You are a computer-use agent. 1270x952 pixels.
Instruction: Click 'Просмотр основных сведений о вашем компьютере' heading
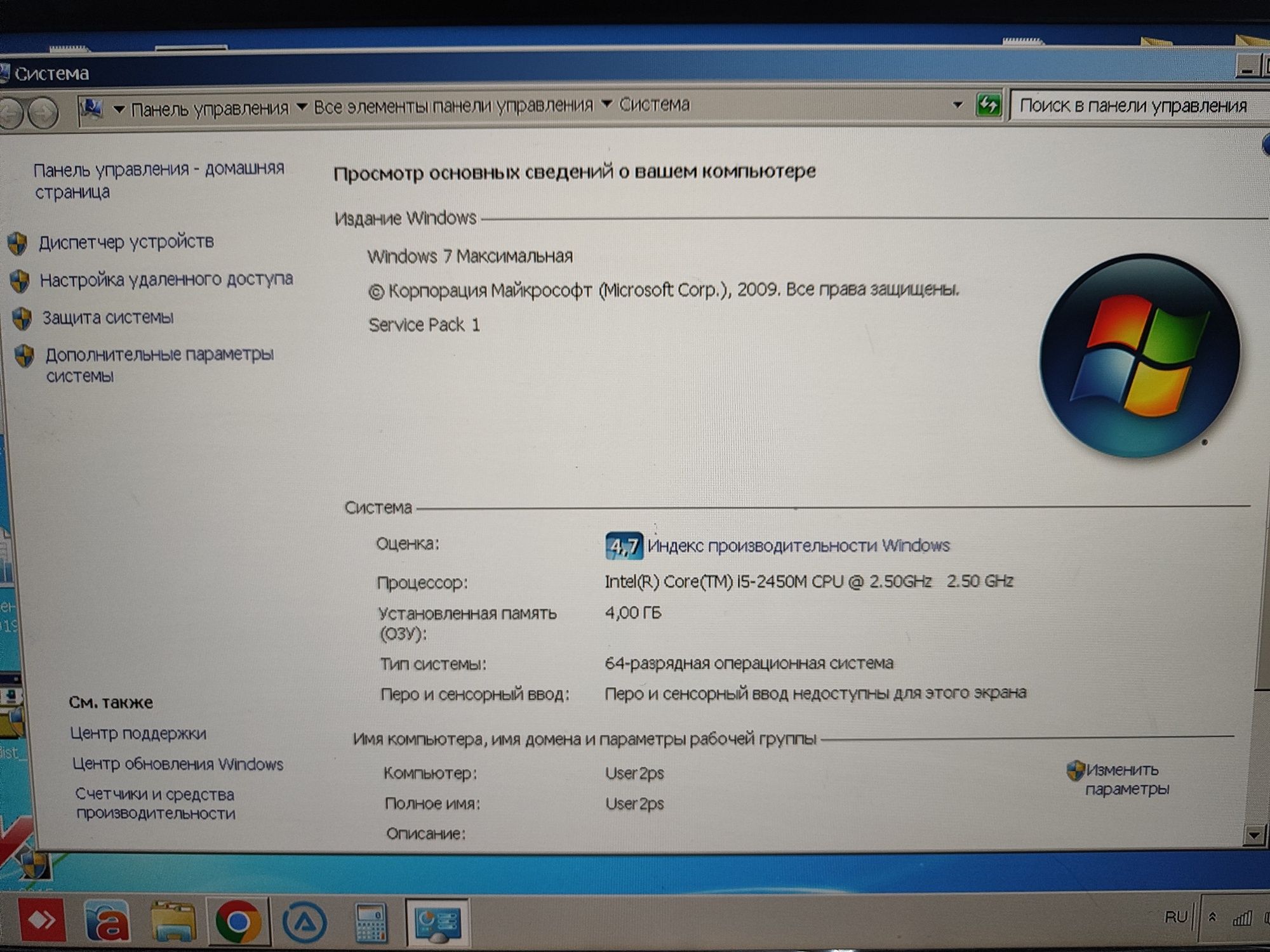pos(575,172)
